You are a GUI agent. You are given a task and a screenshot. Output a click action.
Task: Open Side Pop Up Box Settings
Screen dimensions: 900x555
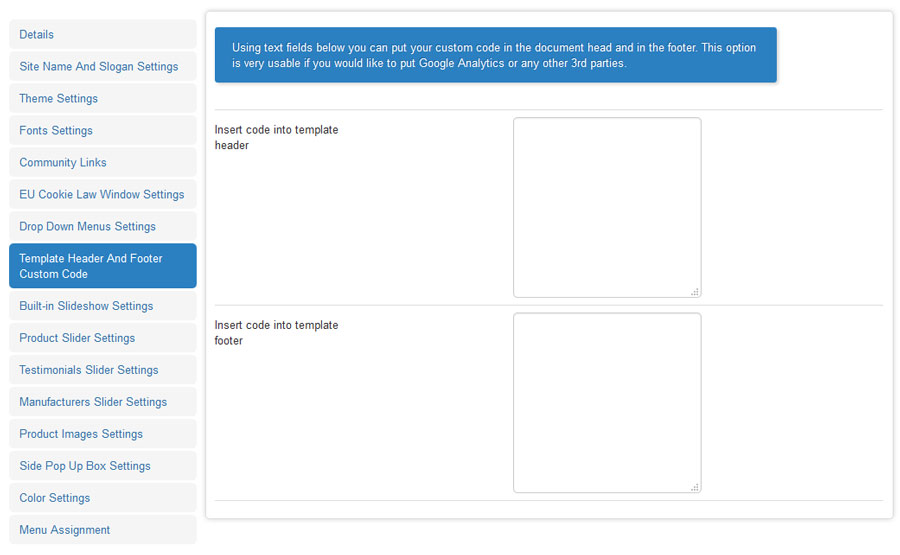click(x=103, y=466)
